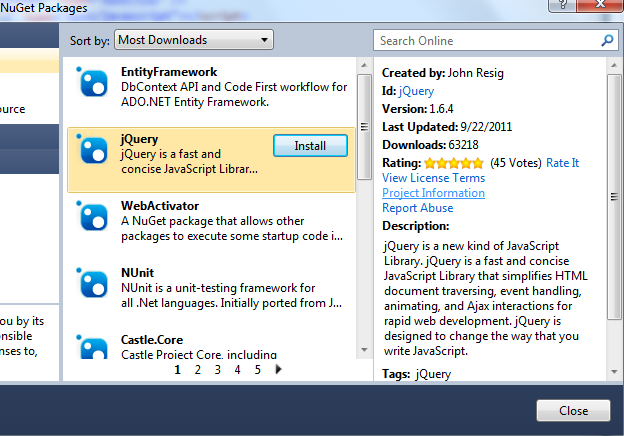624x436 pixels.
Task: Click the EntityFramework package icon
Action: (92, 82)
